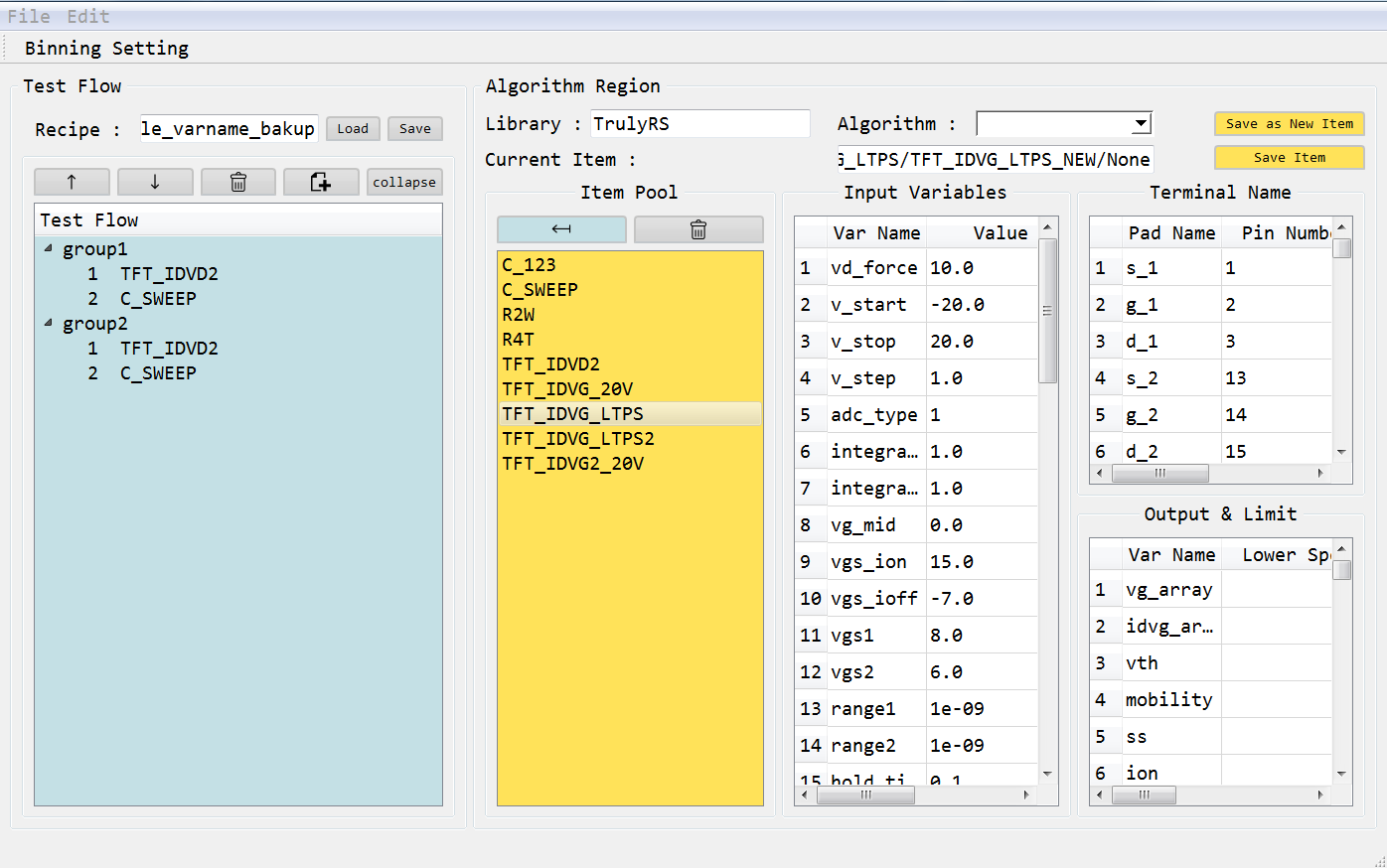
Task: Click pad name g_2 in Terminal Name
Action: click(x=1171, y=415)
